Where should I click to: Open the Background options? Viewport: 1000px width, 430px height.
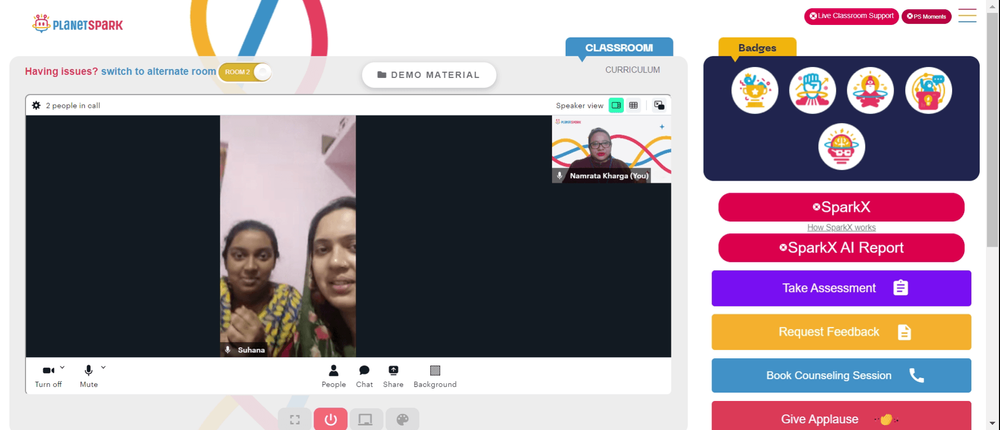click(435, 376)
